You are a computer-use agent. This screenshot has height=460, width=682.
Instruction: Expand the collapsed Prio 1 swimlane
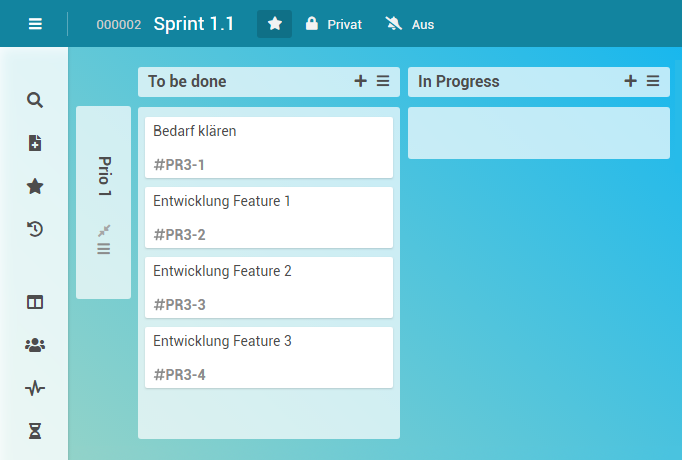(x=104, y=230)
